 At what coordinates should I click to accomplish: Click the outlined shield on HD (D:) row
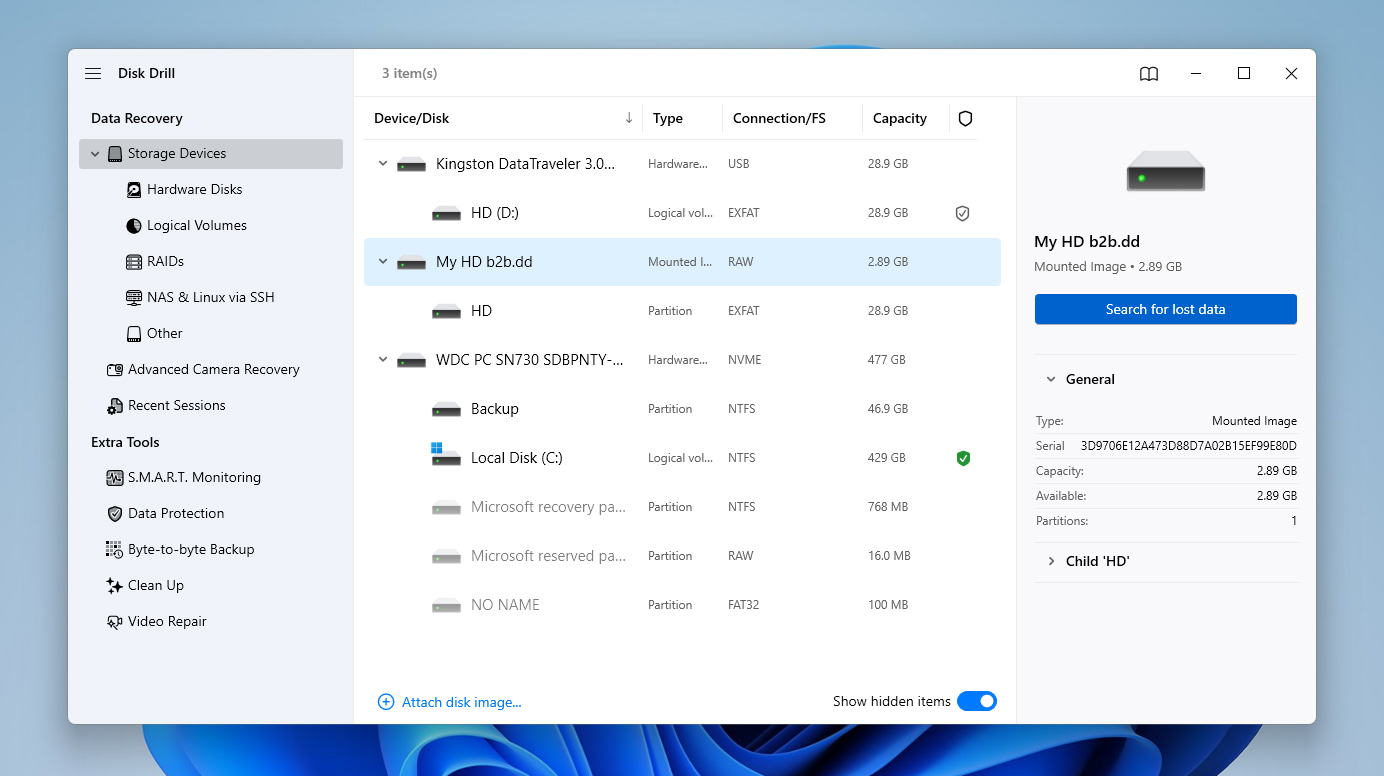coord(962,213)
